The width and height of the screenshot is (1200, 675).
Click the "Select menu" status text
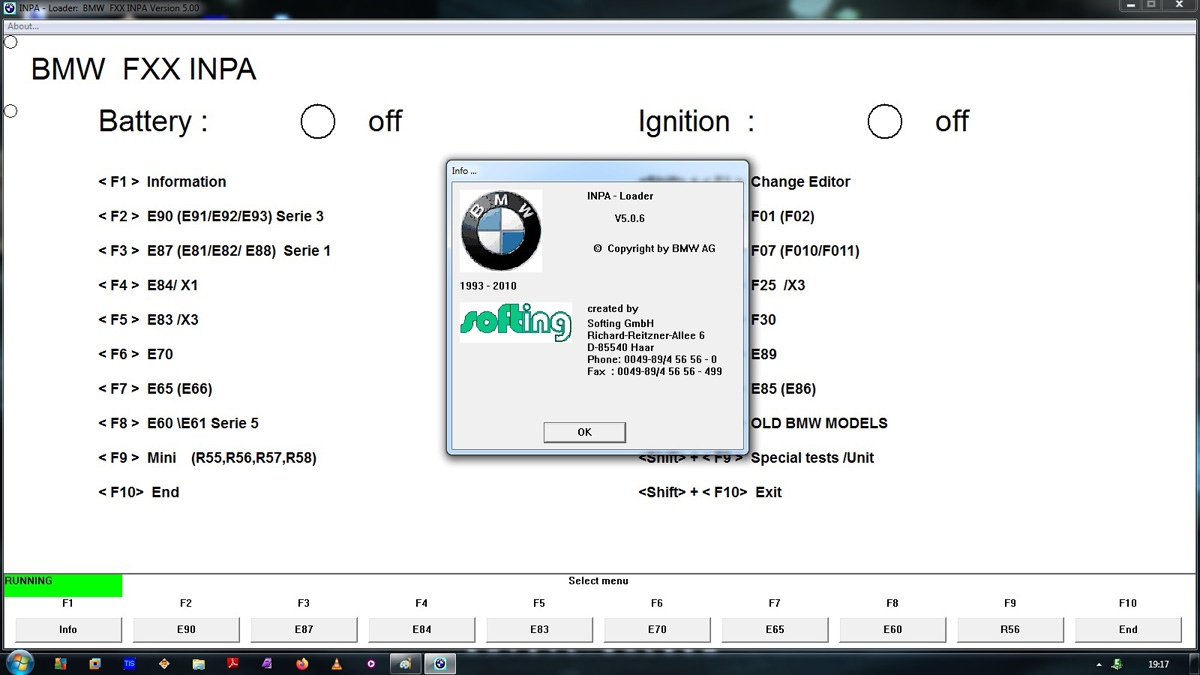598,581
